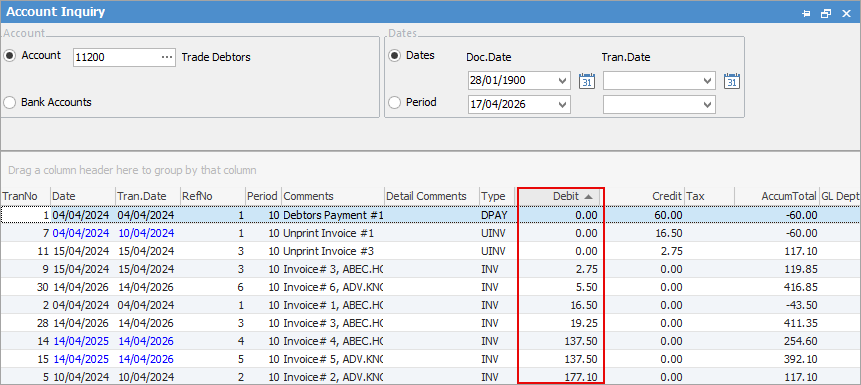Expand the empty Tran.Date to dropdown
This screenshot has height=385, width=861.
(x=708, y=104)
